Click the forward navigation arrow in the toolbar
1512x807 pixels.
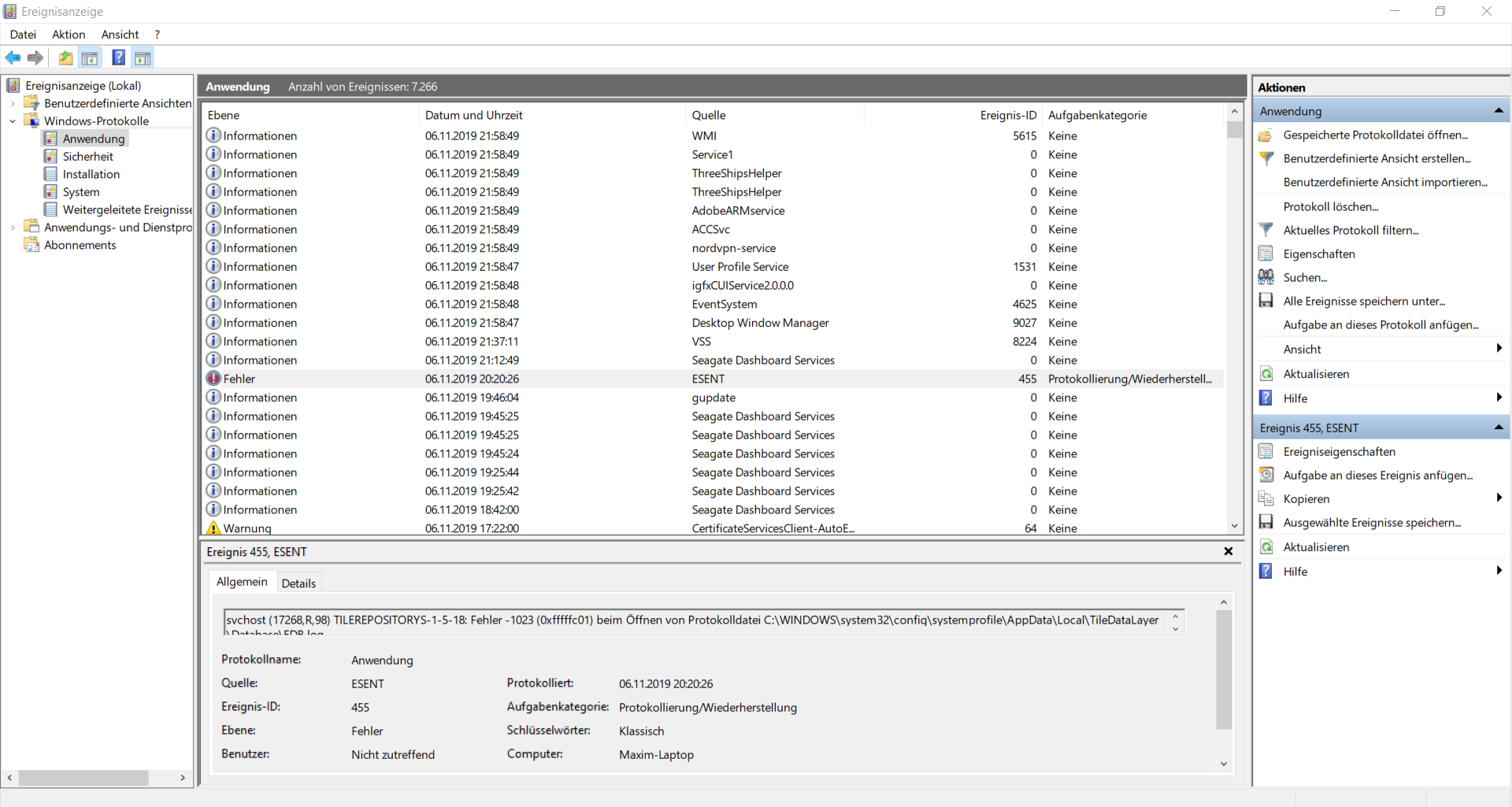[35, 57]
